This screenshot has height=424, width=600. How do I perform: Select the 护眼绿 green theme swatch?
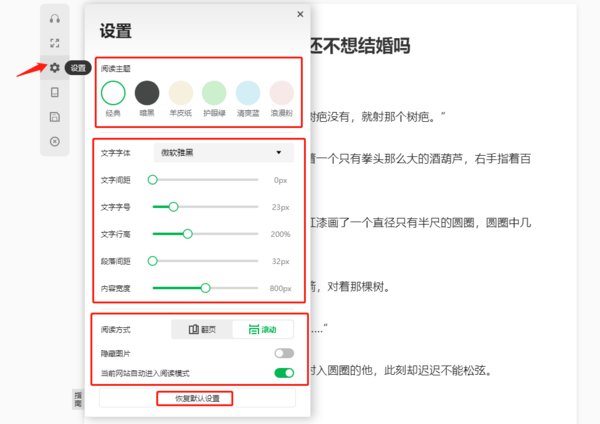[x=214, y=93]
